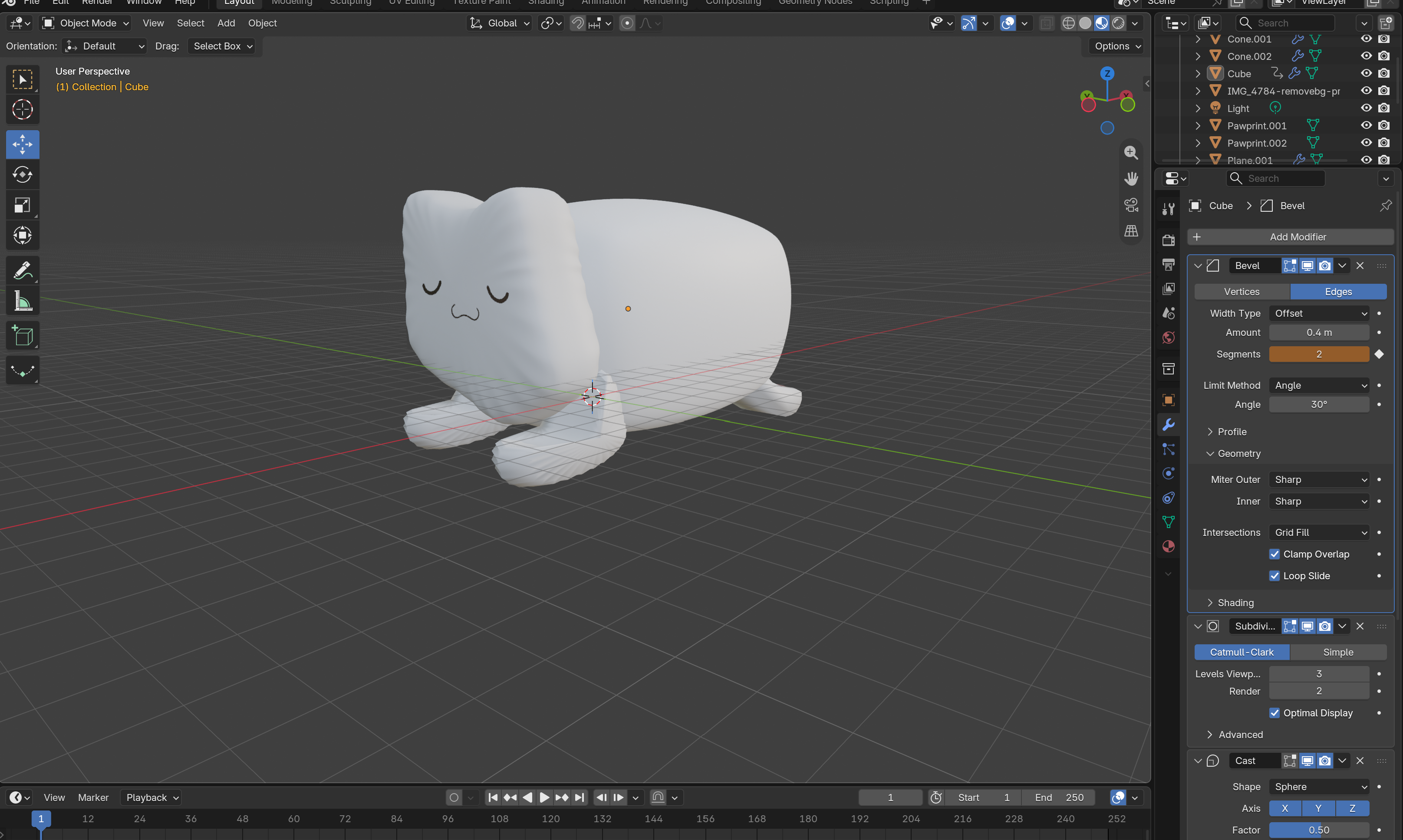Disable rendering for Cube via camera icon
Viewport: 1403px width, 840px height.
tap(1384, 74)
